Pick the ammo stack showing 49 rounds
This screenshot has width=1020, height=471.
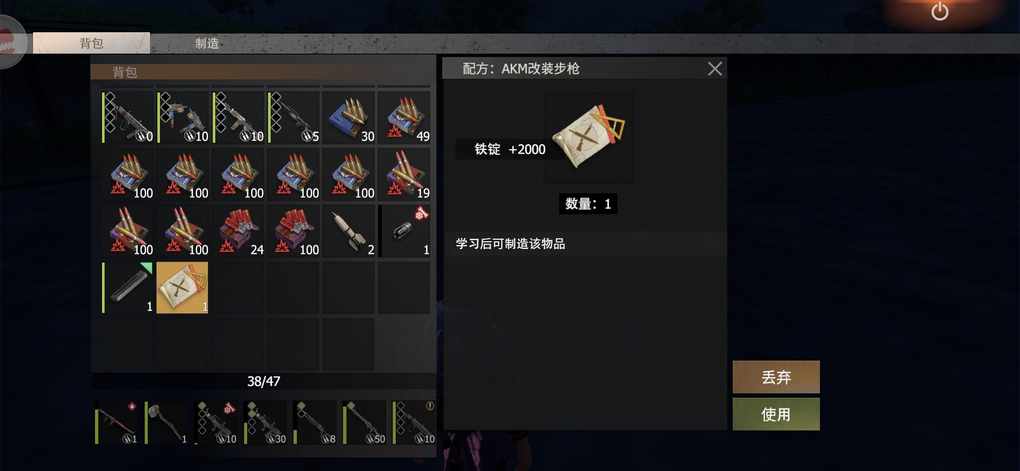[404, 117]
